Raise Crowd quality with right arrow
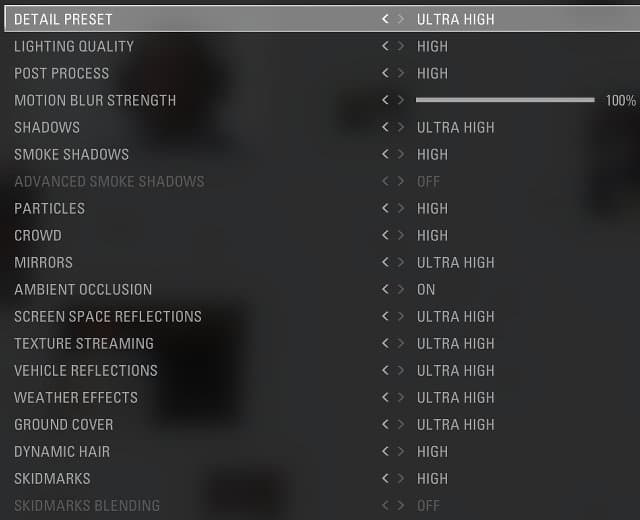 point(401,235)
